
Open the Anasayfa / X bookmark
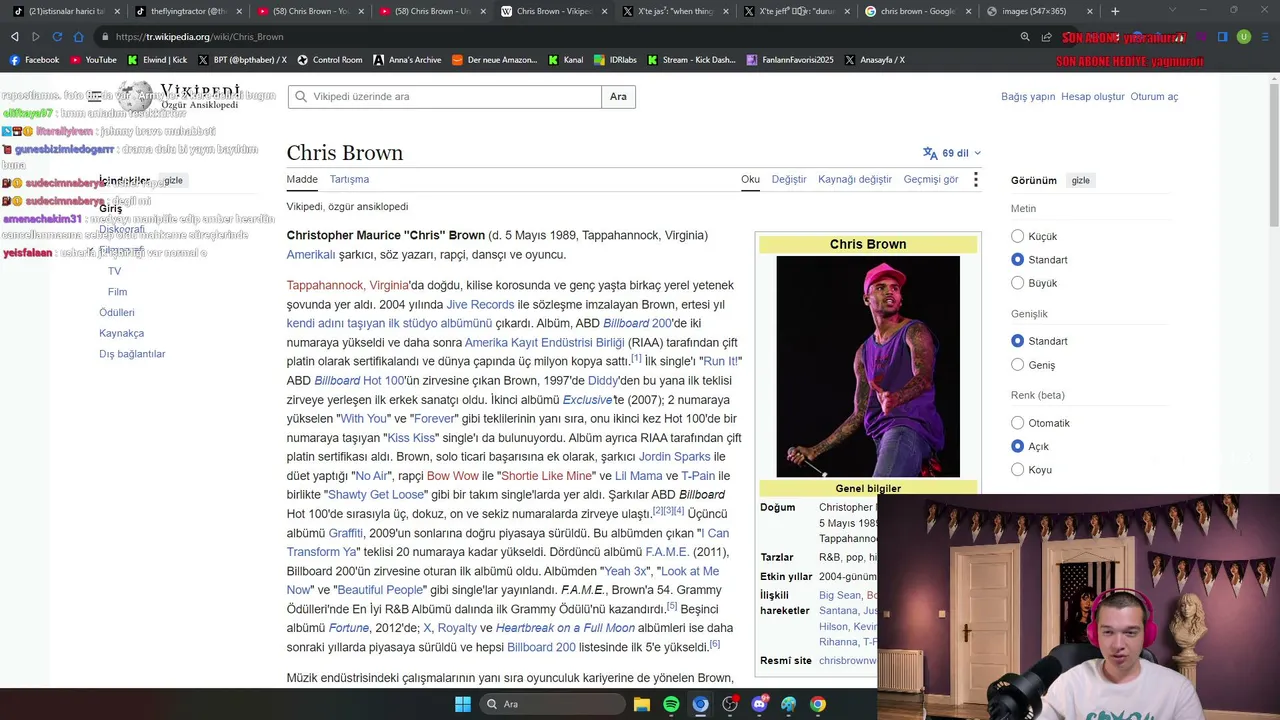point(874,60)
